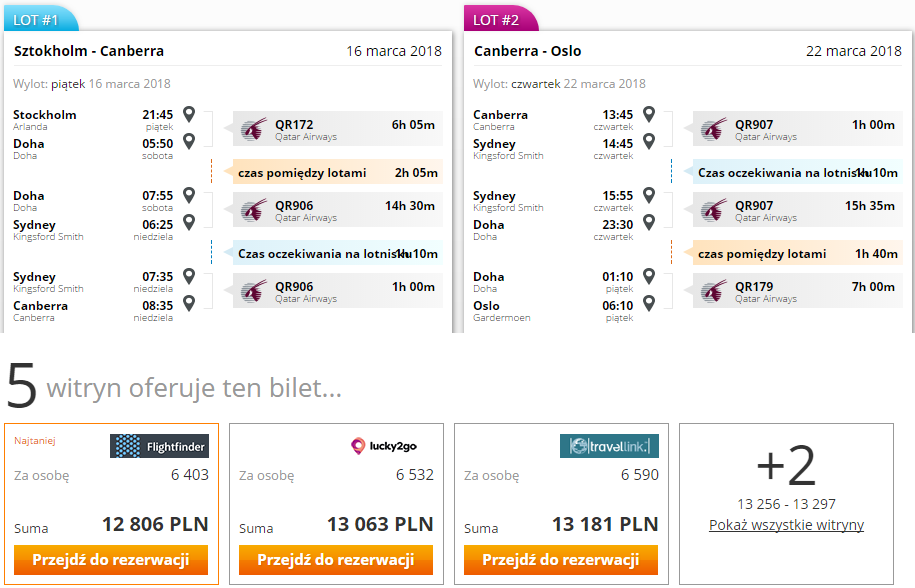Go to reservation for lucky2go 13 063 PLN
Screen dimensions: 915x588
pos(336,560)
